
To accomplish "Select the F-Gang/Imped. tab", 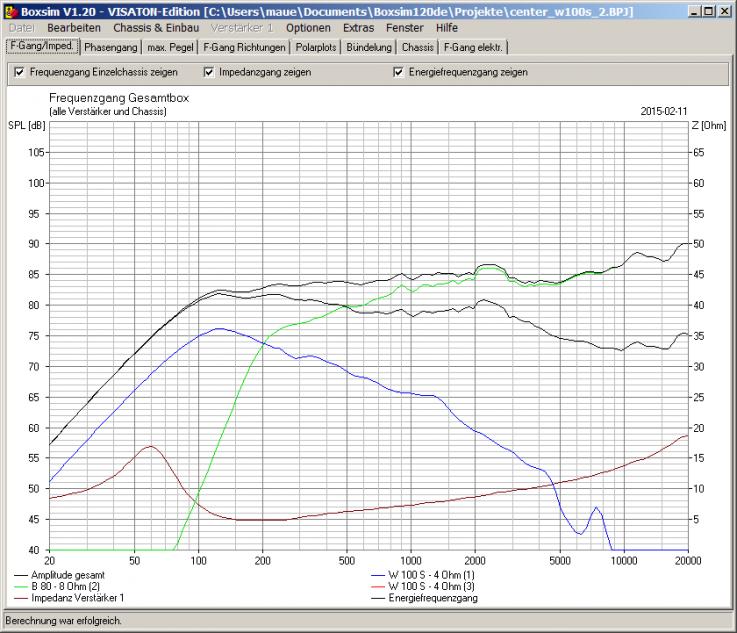I will pos(40,46).
